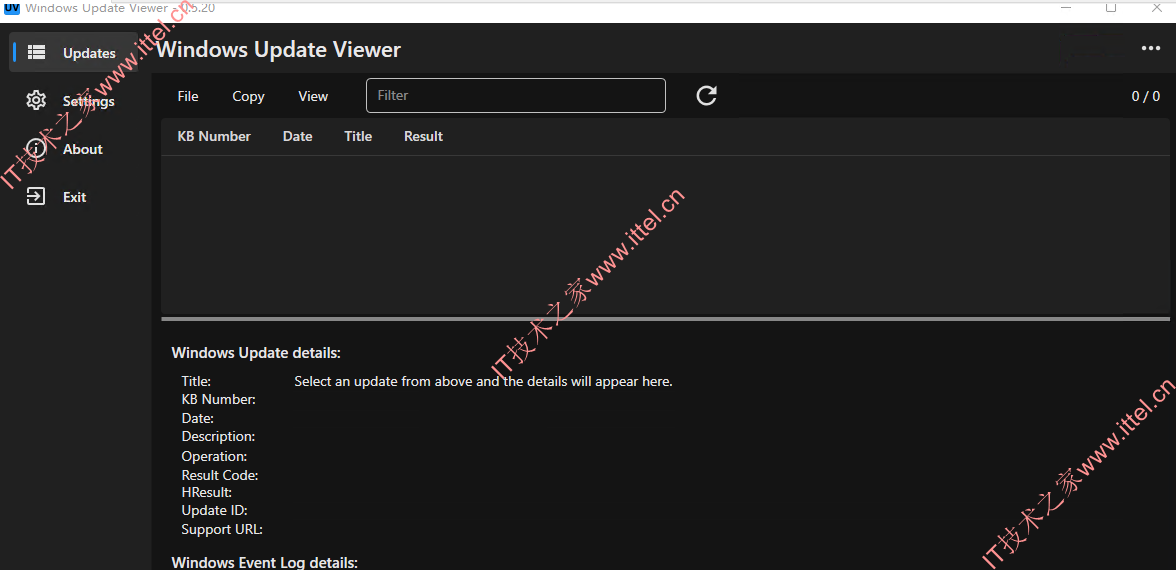Click the gray horizontal splitter bar
1176x570 pixels.
pos(665,319)
